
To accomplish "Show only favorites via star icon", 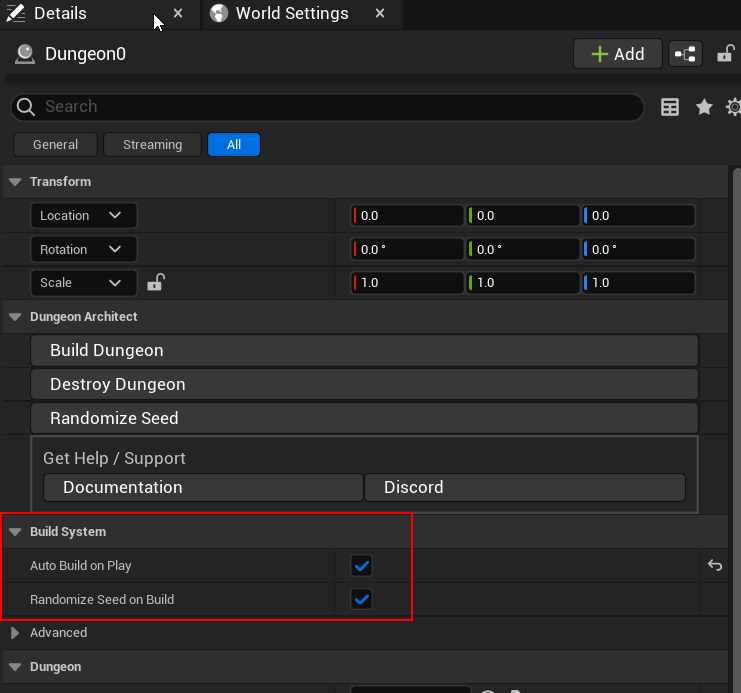I will [x=704, y=107].
